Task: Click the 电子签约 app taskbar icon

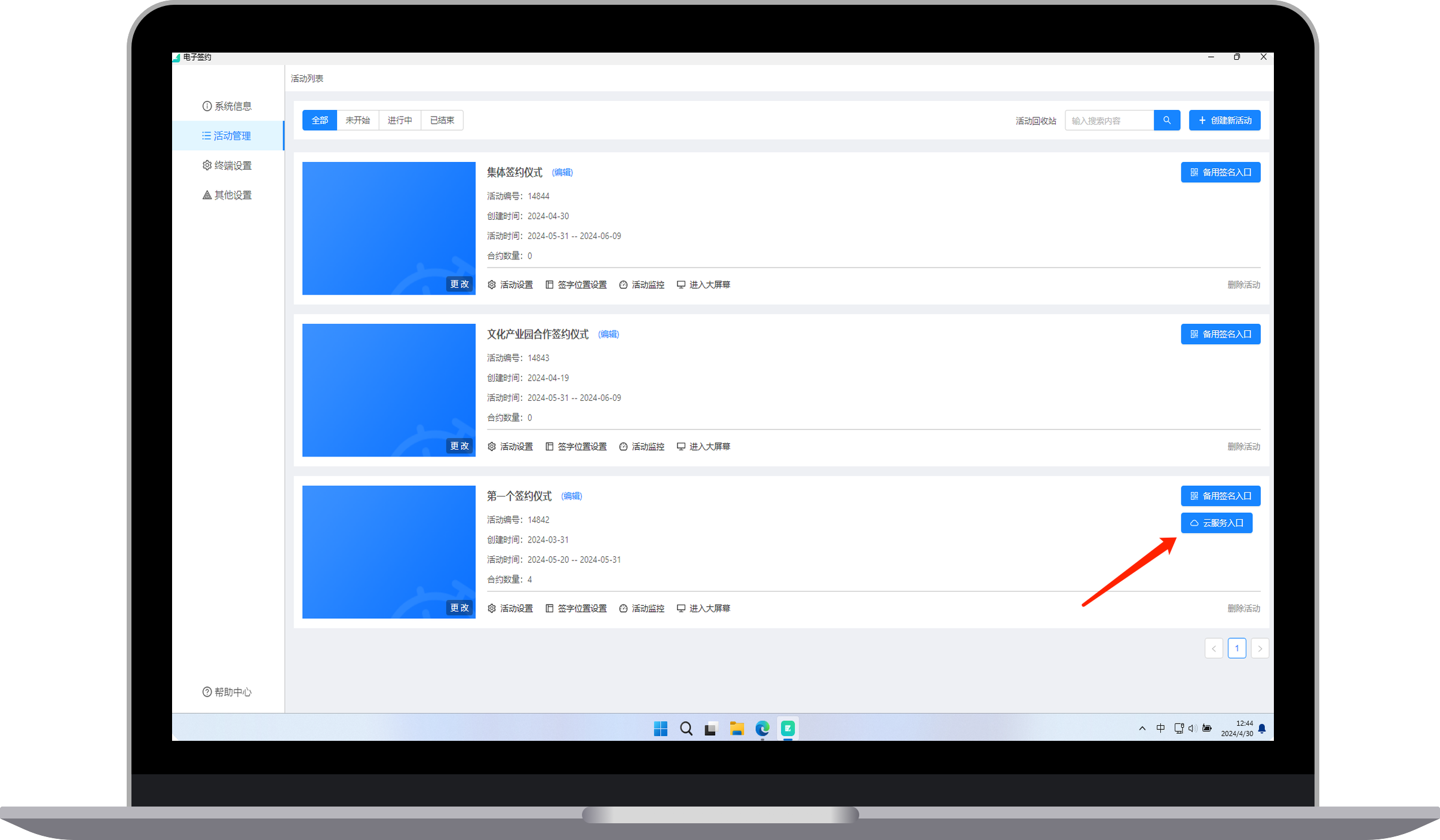Action: [788, 728]
